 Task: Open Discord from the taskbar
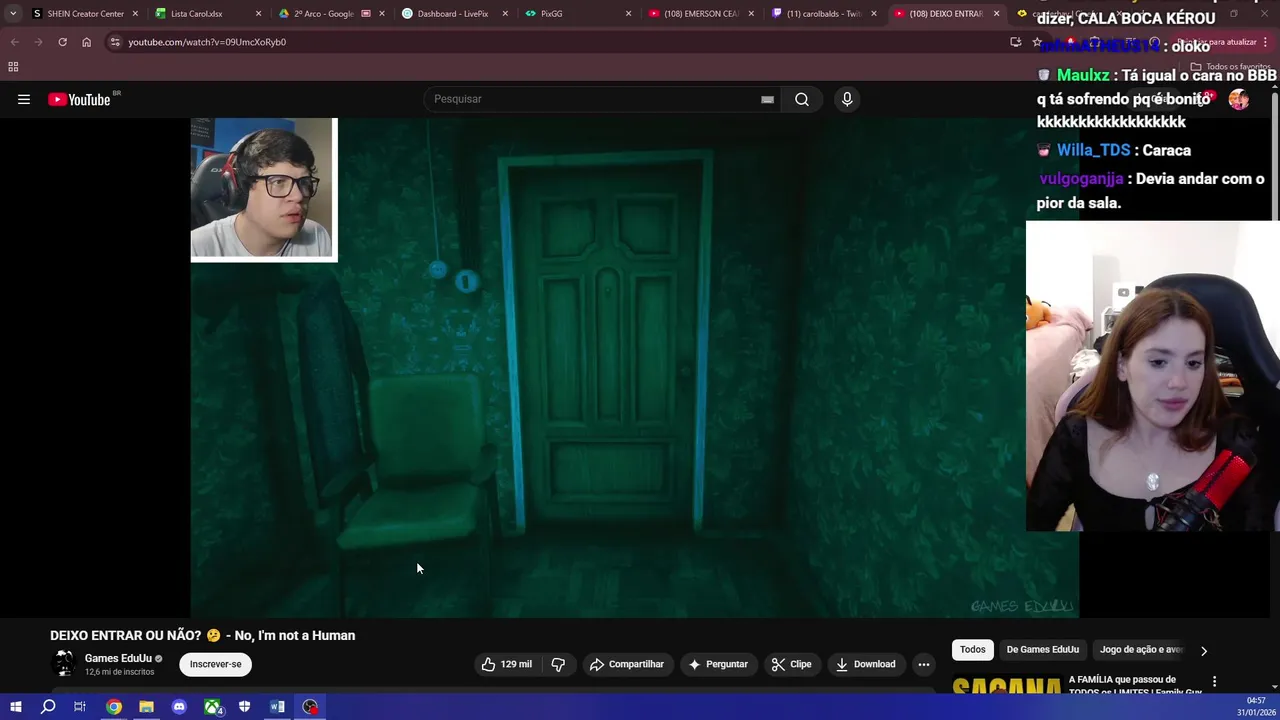[179, 707]
